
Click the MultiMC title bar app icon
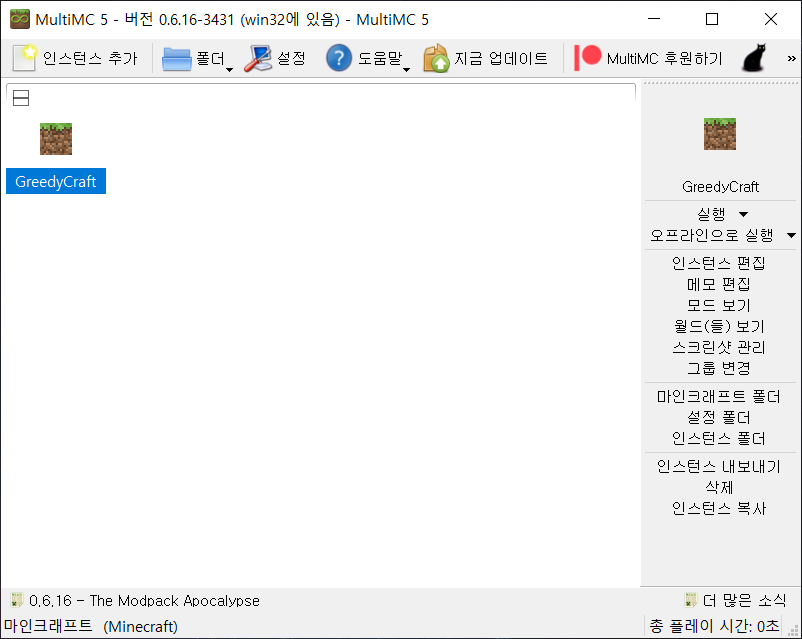point(20,19)
